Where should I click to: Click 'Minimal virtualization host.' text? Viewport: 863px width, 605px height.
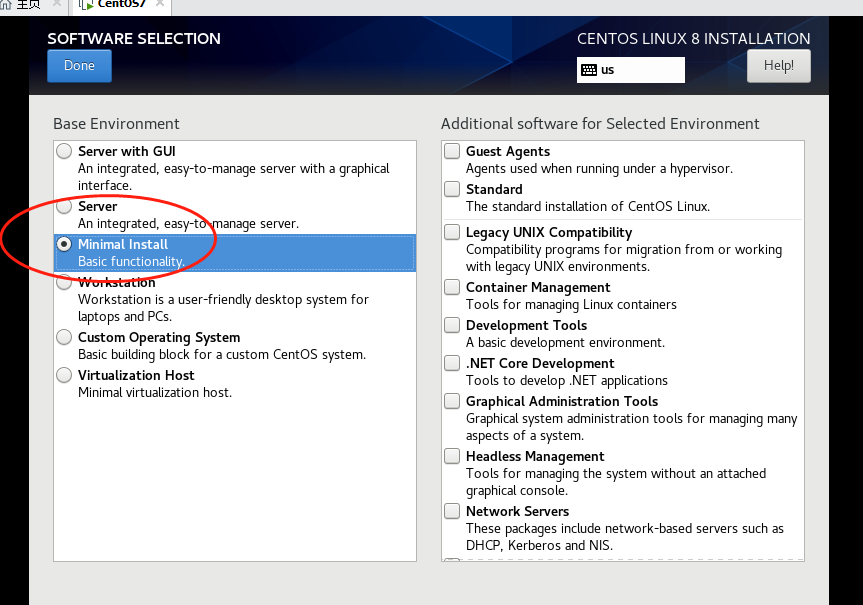pos(155,393)
